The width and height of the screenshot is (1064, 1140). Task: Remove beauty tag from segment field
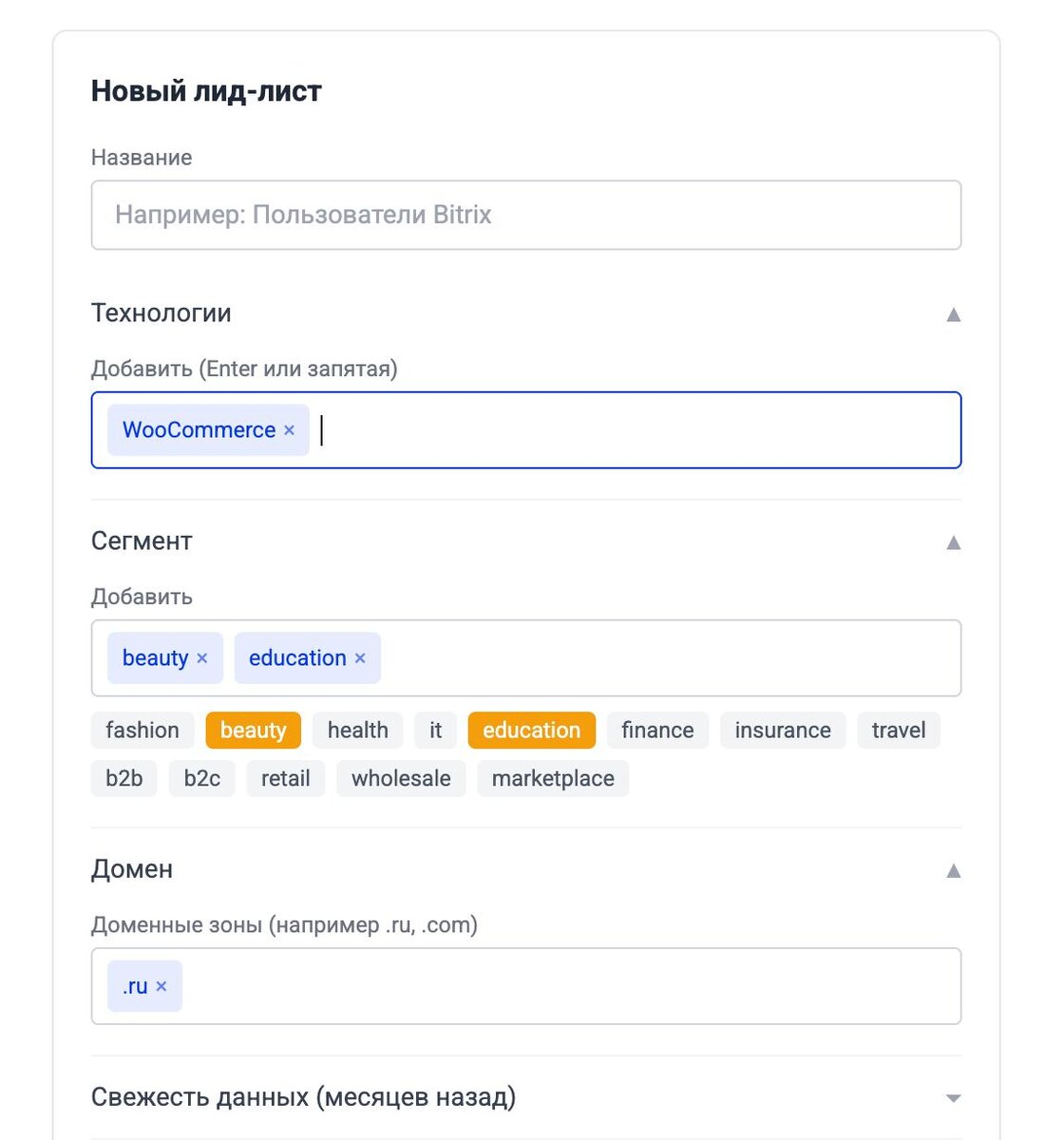(x=202, y=658)
